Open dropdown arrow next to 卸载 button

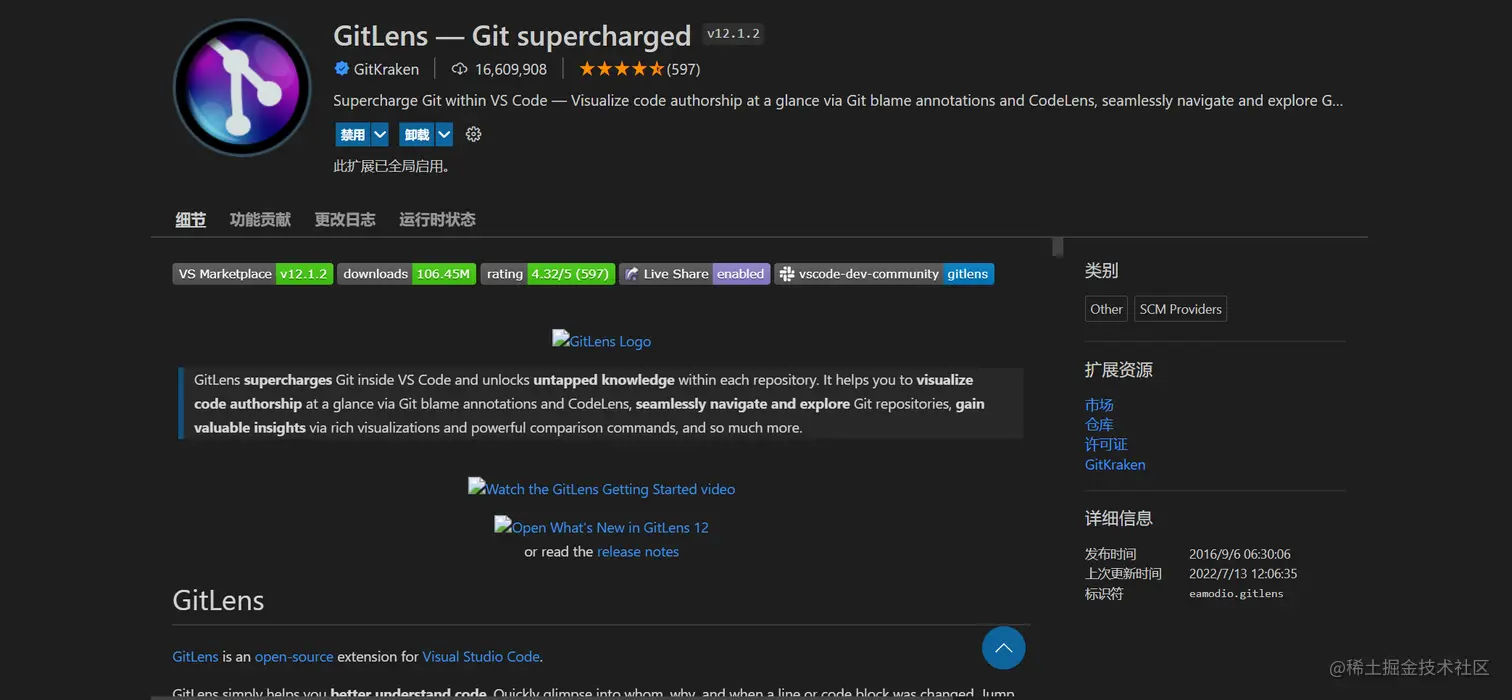444,134
